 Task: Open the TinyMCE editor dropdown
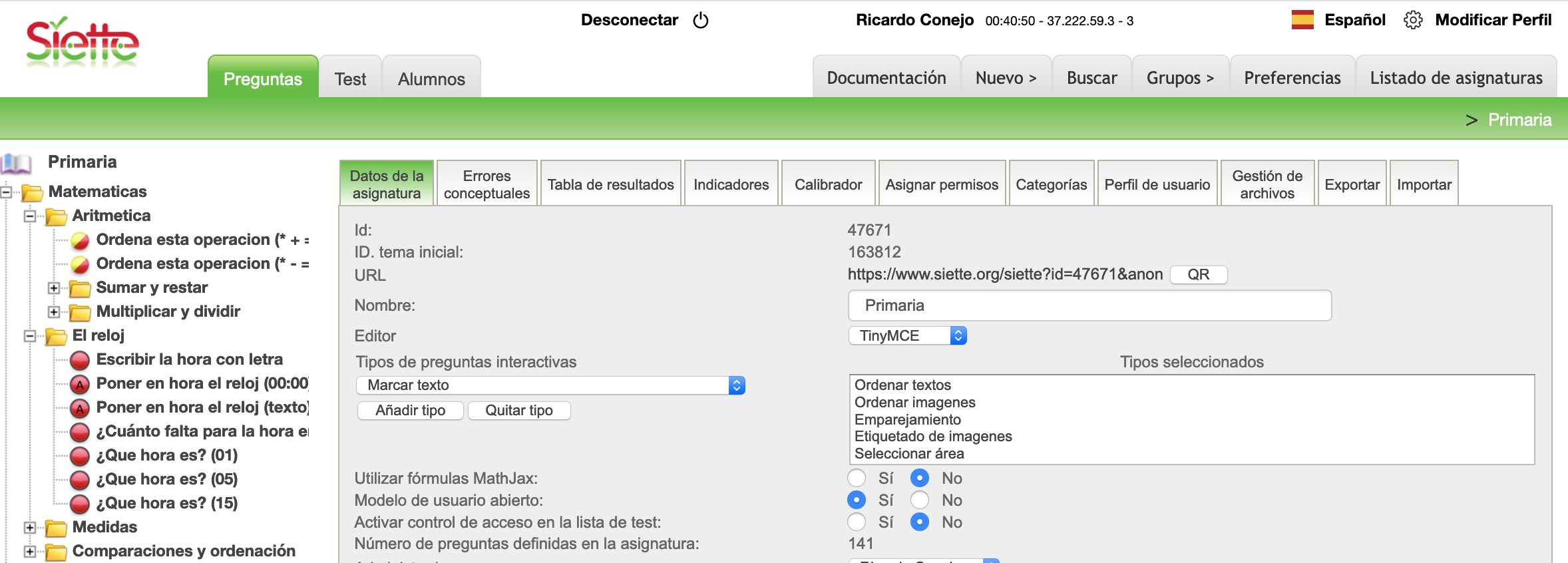(x=907, y=335)
